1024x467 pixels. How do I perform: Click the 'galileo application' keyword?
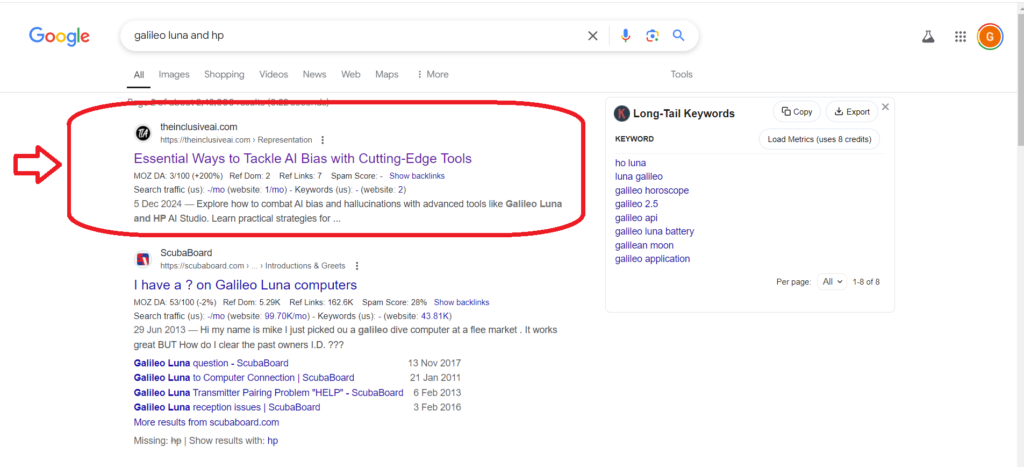[x=652, y=259]
